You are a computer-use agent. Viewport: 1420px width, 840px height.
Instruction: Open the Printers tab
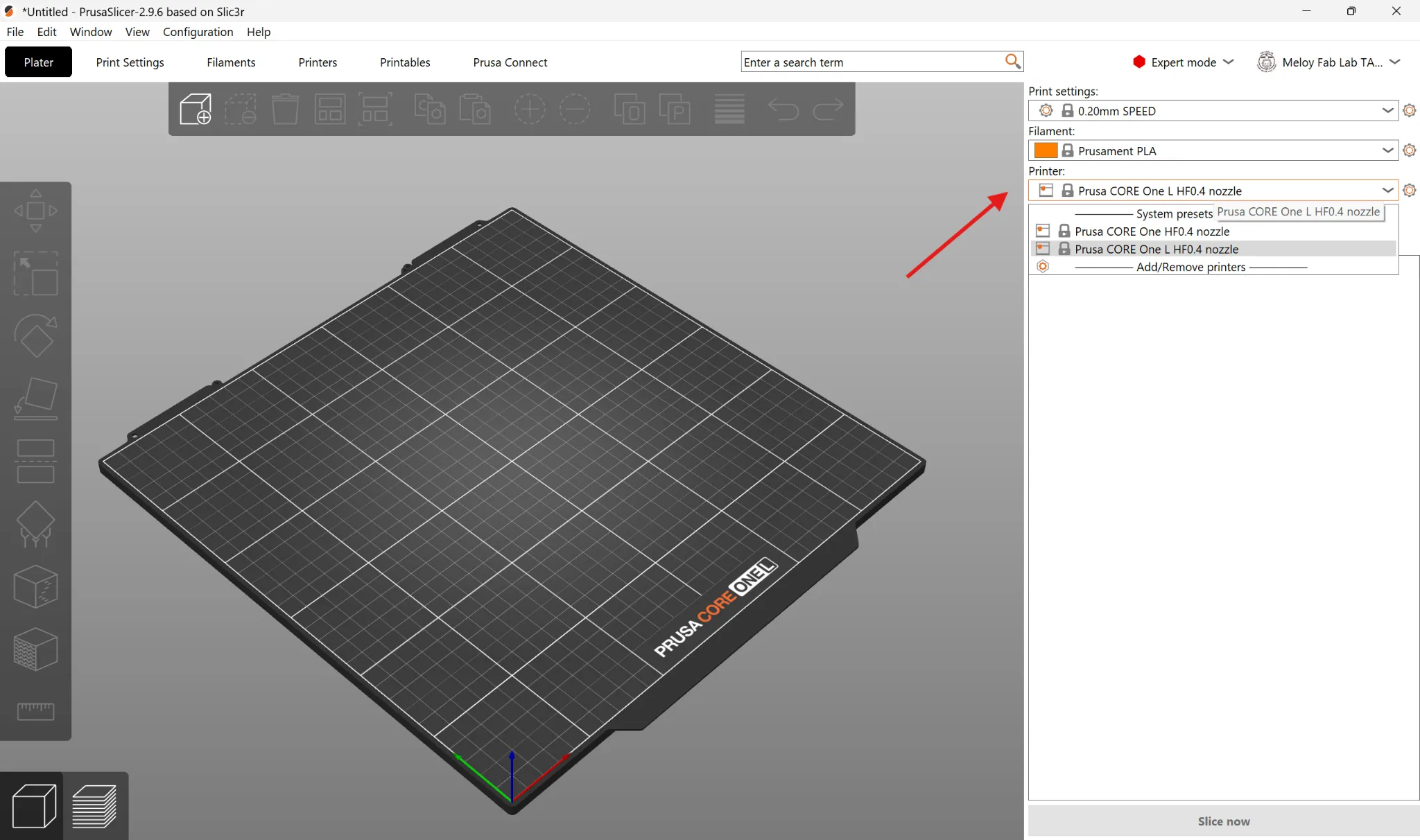[318, 62]
